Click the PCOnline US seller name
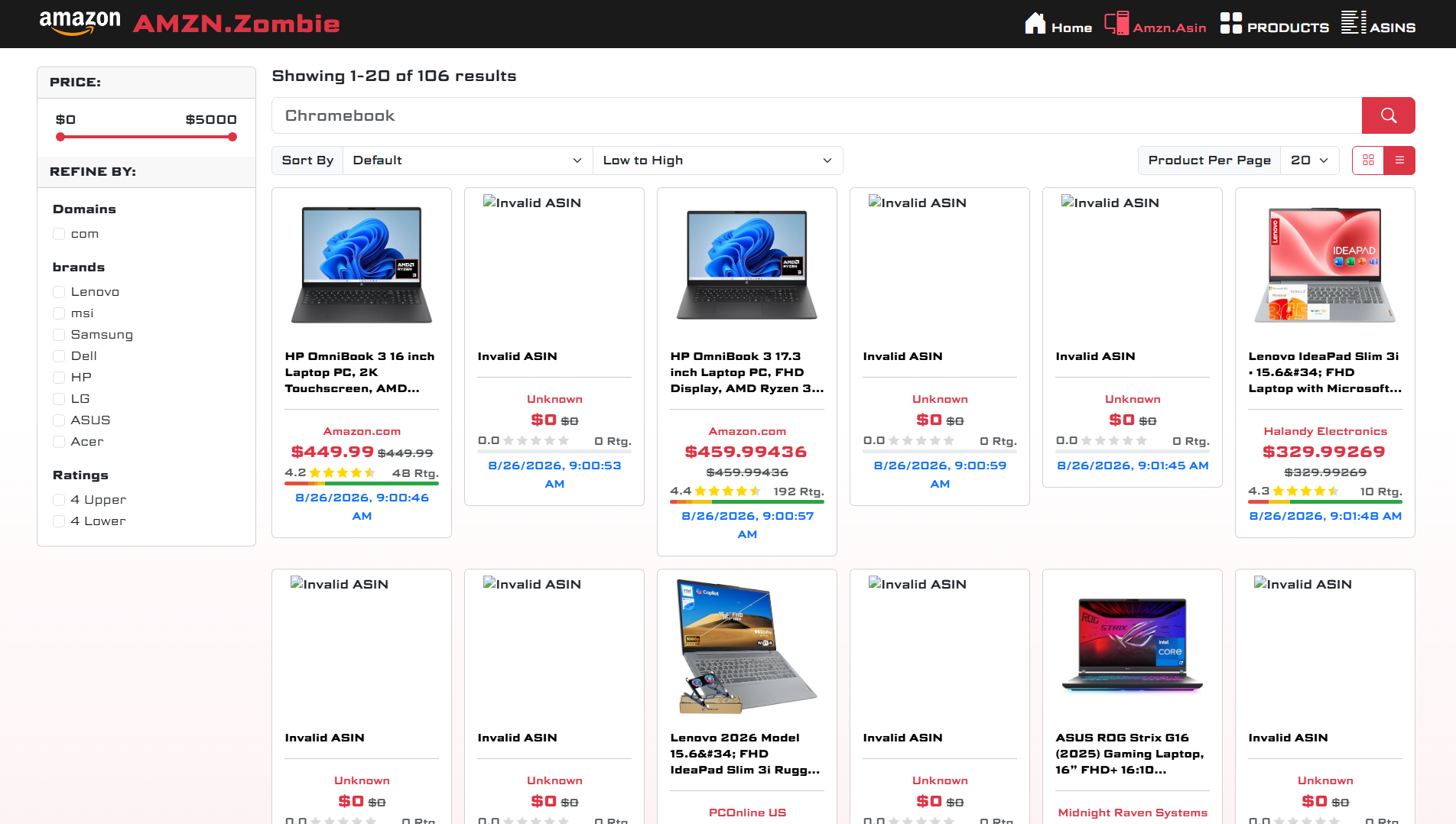This screenshot has width=1456, height=824. [747, 813]
